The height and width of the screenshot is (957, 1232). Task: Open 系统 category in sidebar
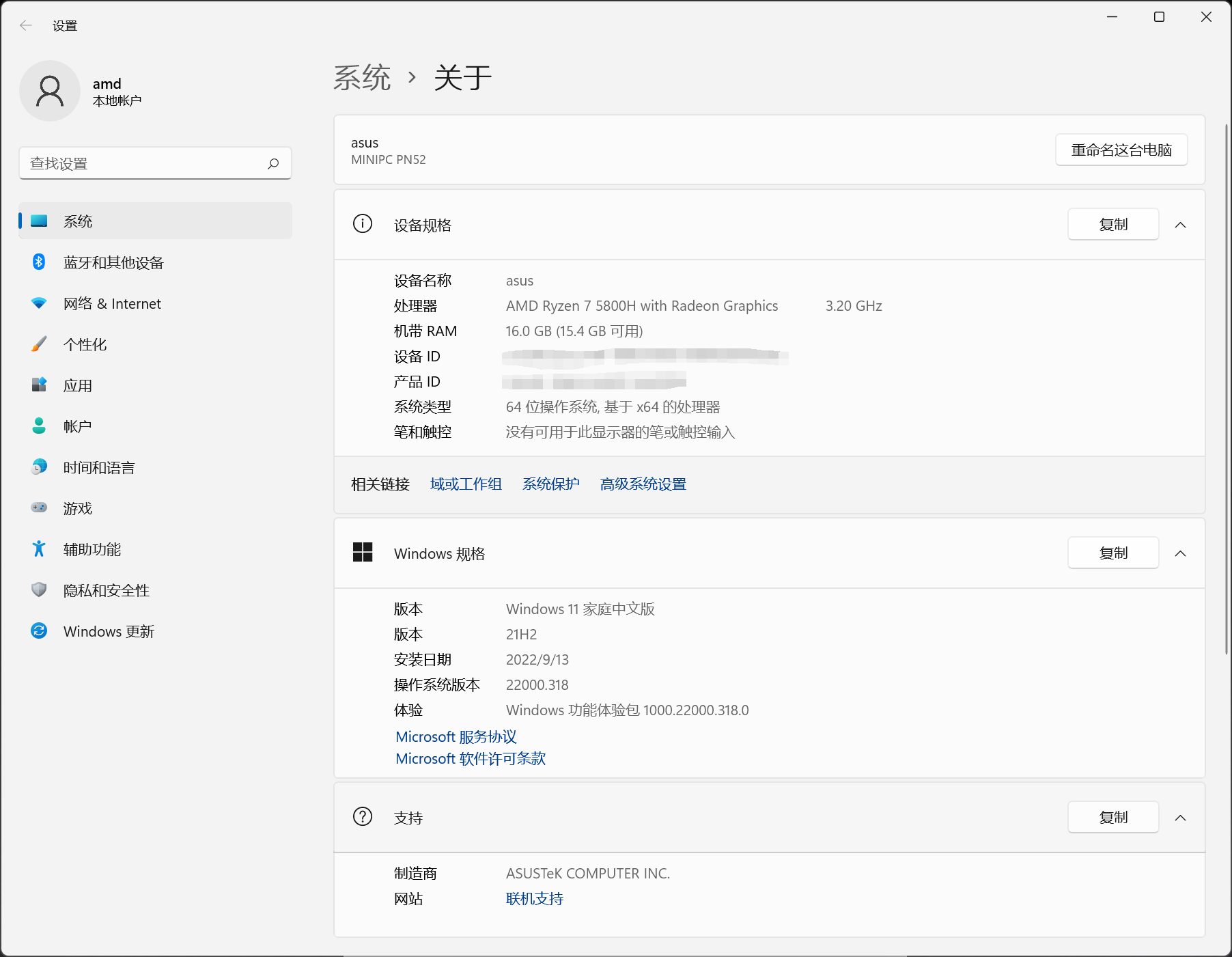point(155,221)
